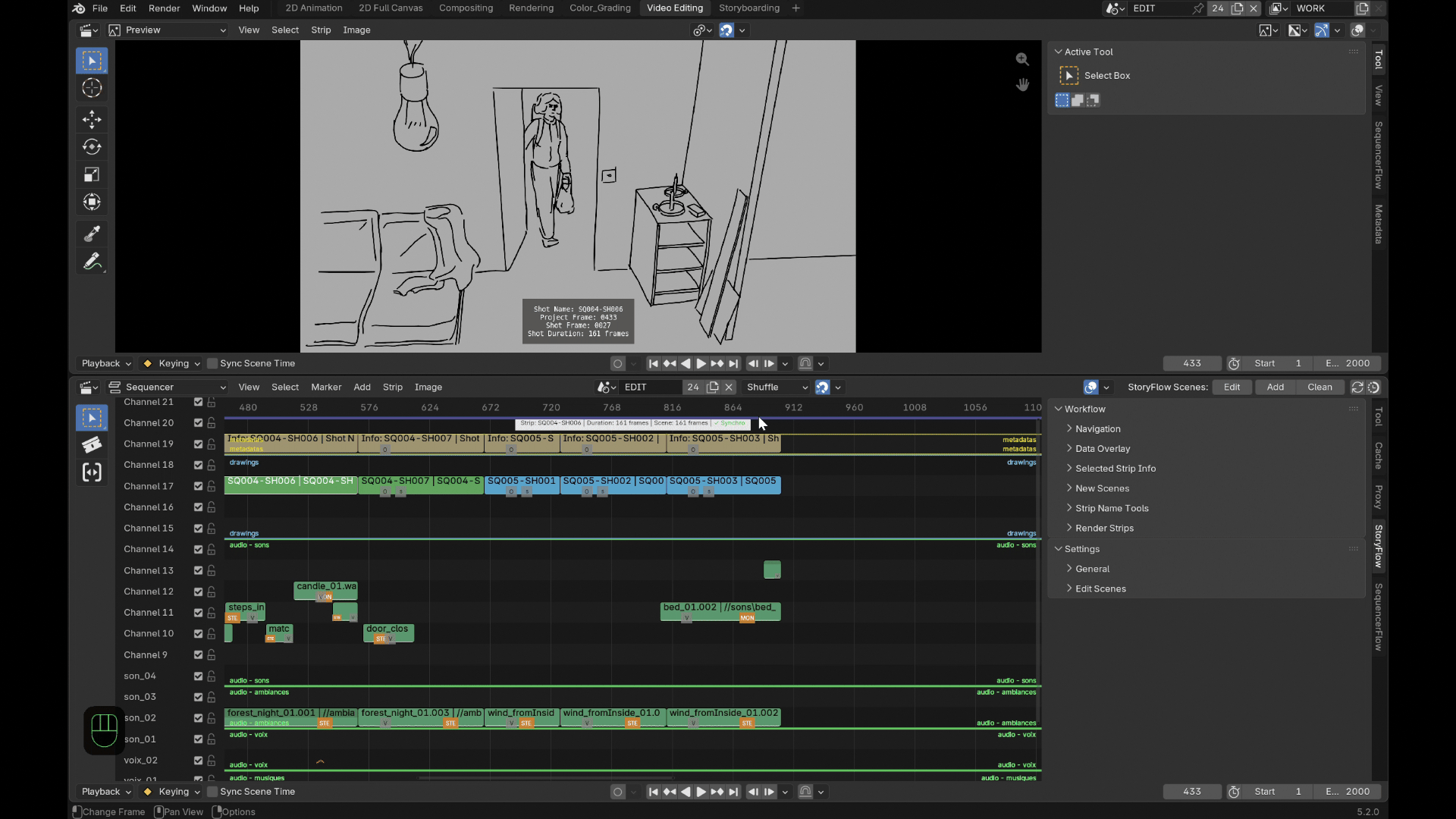The height and width of the screenshot is (819, 1456).
Task: Click the StoryFlow refresh icon
Action: pyautogui.click(x=1357, y=388)
